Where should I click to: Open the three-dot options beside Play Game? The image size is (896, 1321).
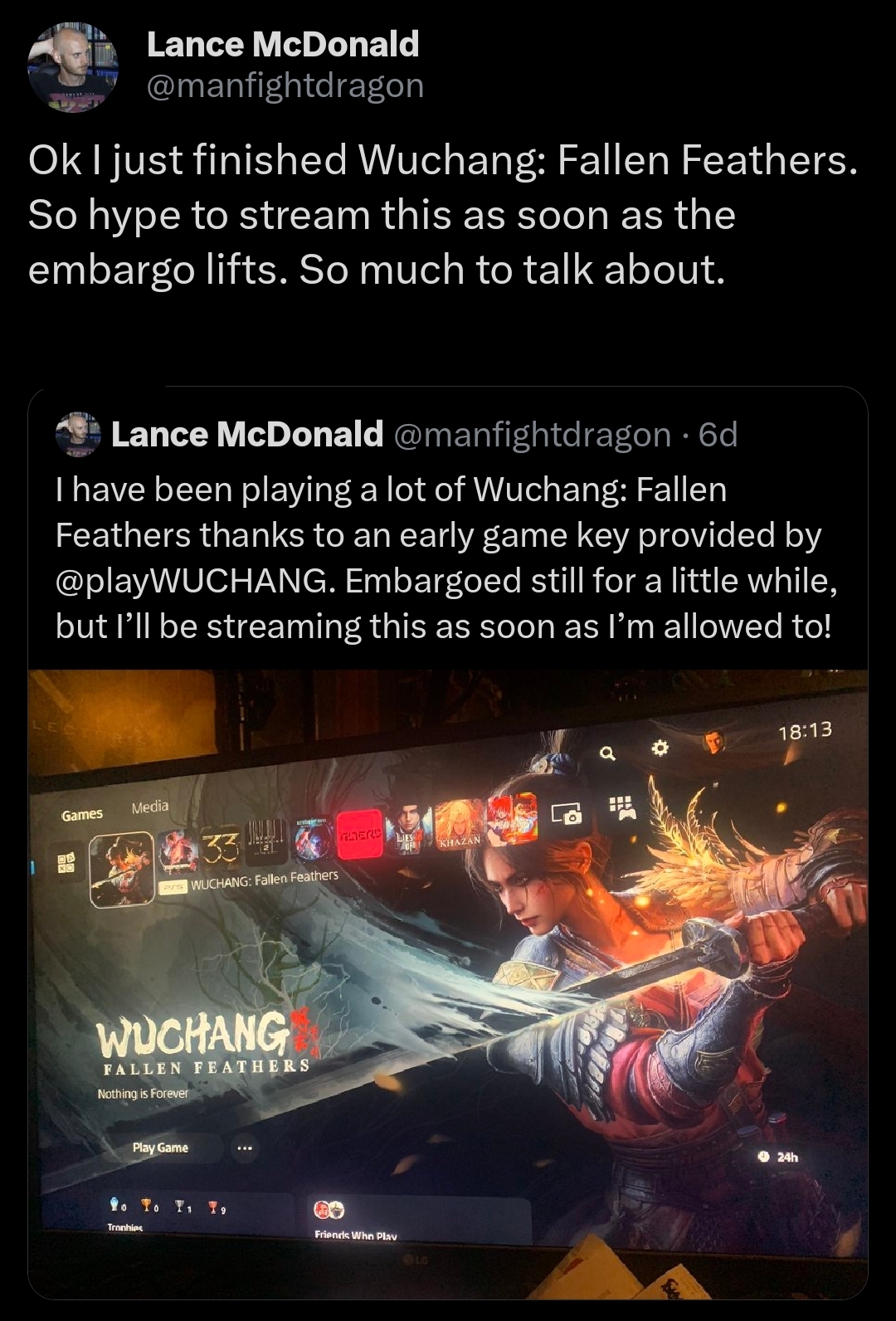pos(243,1149)
